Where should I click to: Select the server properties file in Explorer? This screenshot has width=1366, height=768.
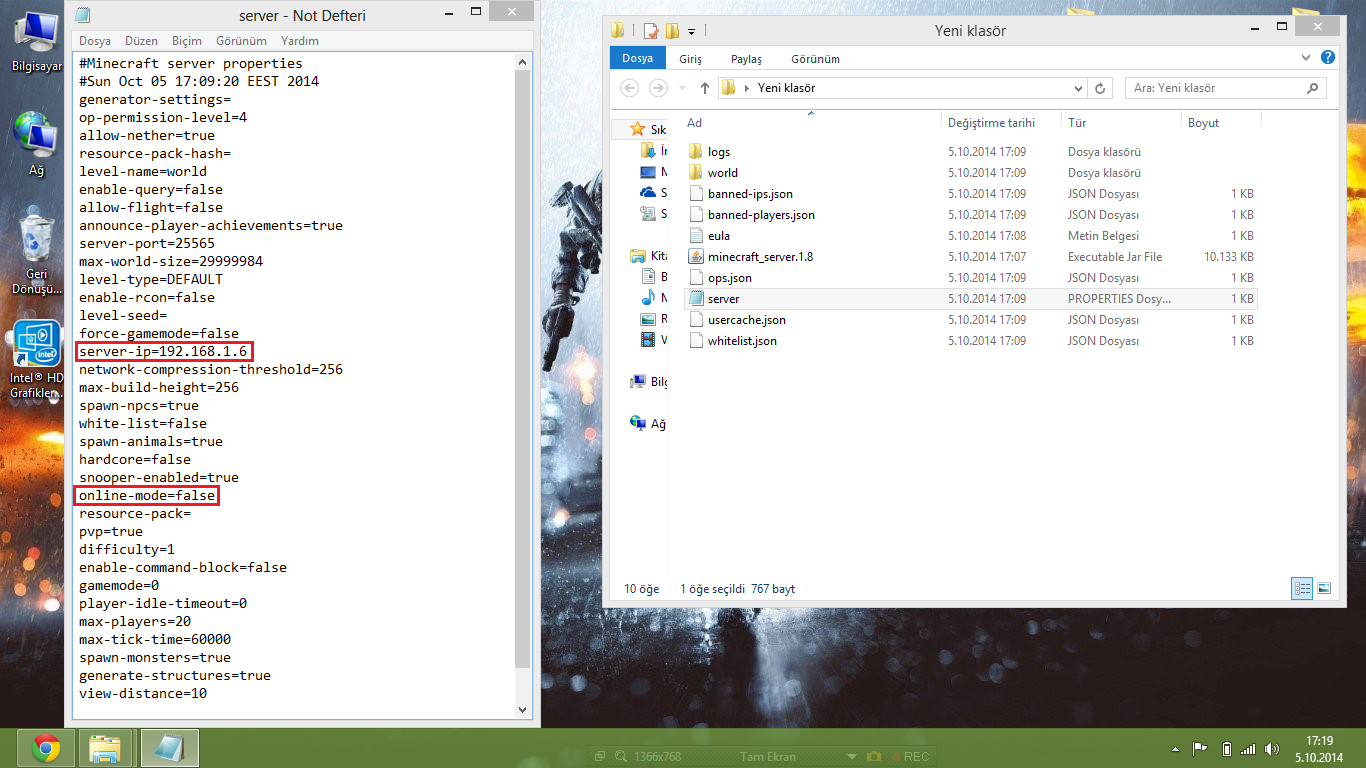[x=971, y=299]
